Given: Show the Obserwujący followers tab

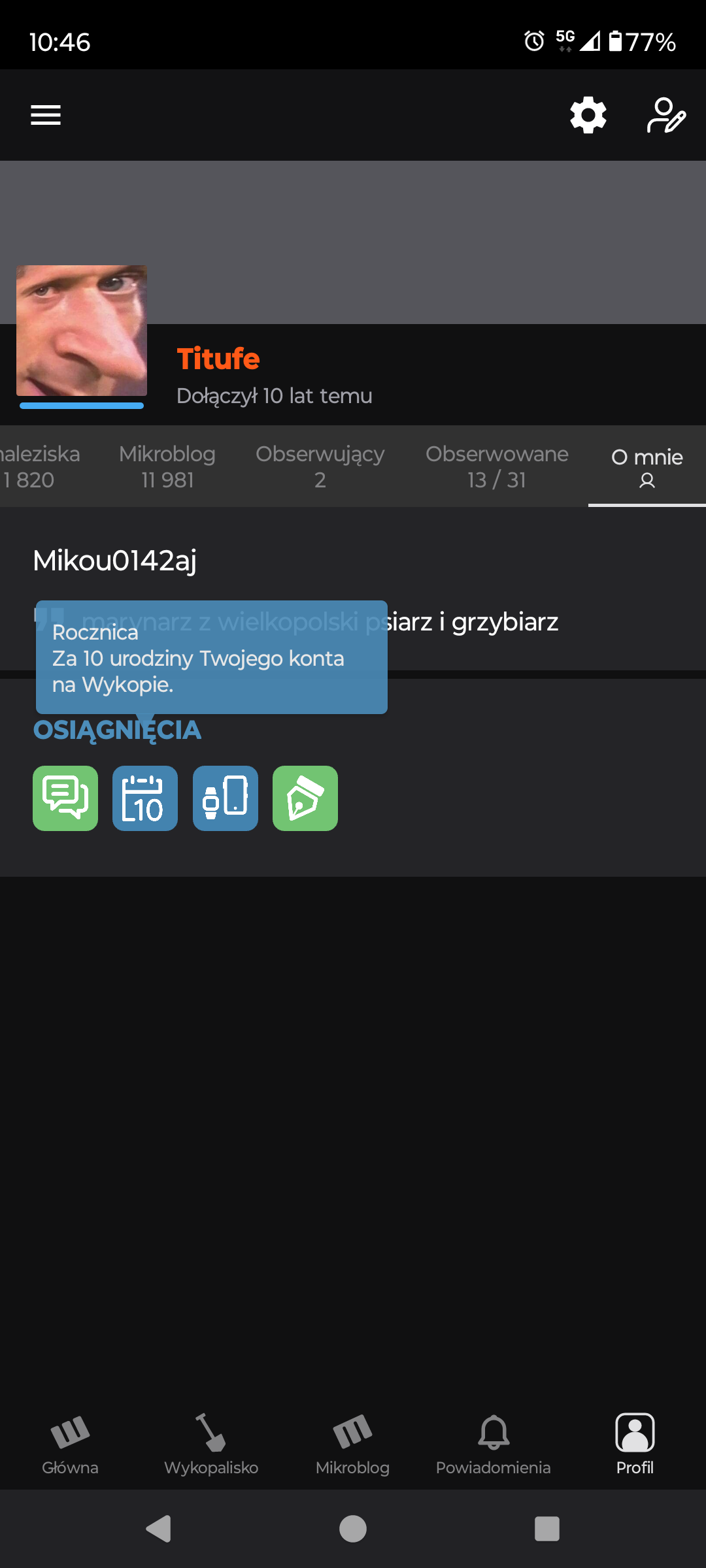Looking at the screenshot, I should pos(320,466).
